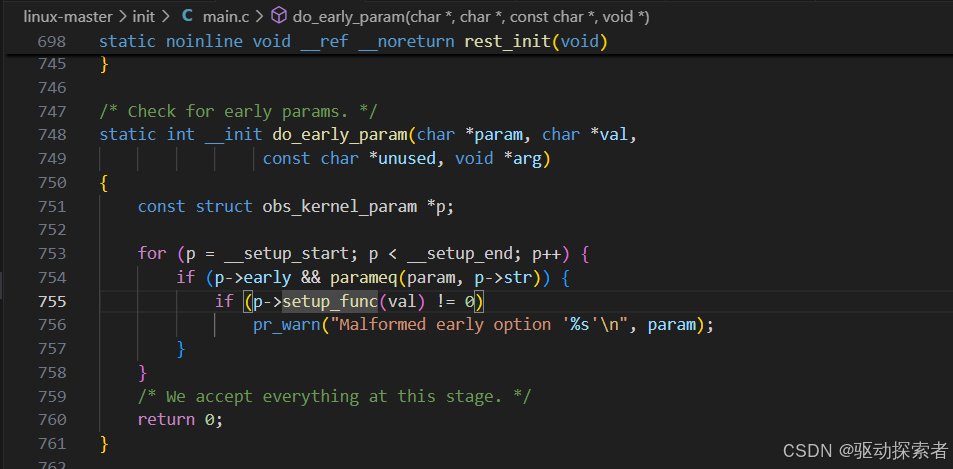Expand chevron after main.c breadcrumb
953x469 pixels.
[260, 16]
